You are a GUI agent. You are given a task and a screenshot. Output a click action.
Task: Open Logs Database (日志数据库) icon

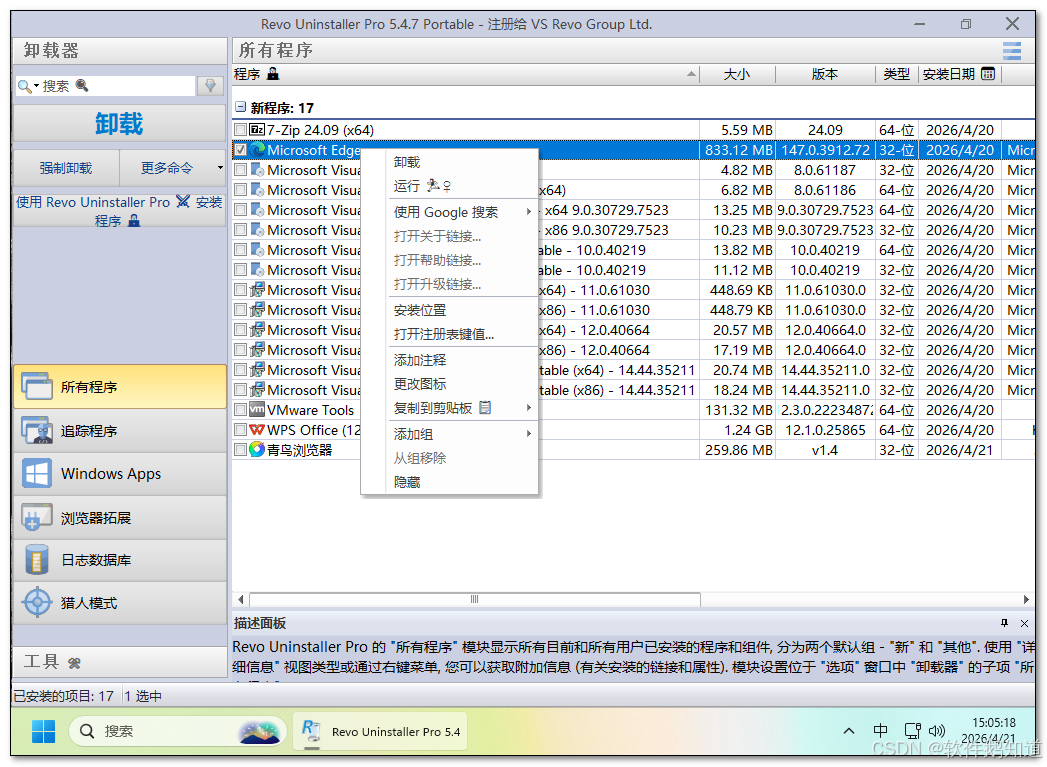pyautogui.click(x=37, y=559)
